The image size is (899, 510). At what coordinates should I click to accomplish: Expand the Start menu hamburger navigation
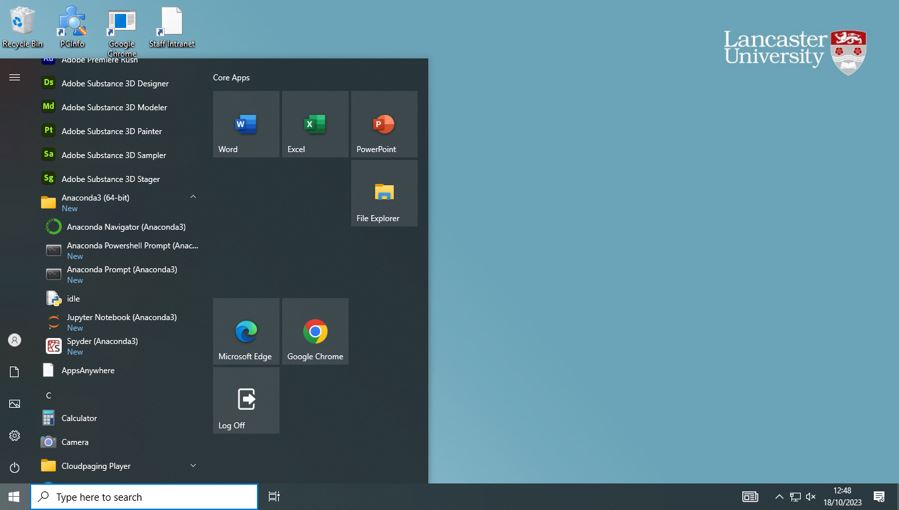[14, 77]
